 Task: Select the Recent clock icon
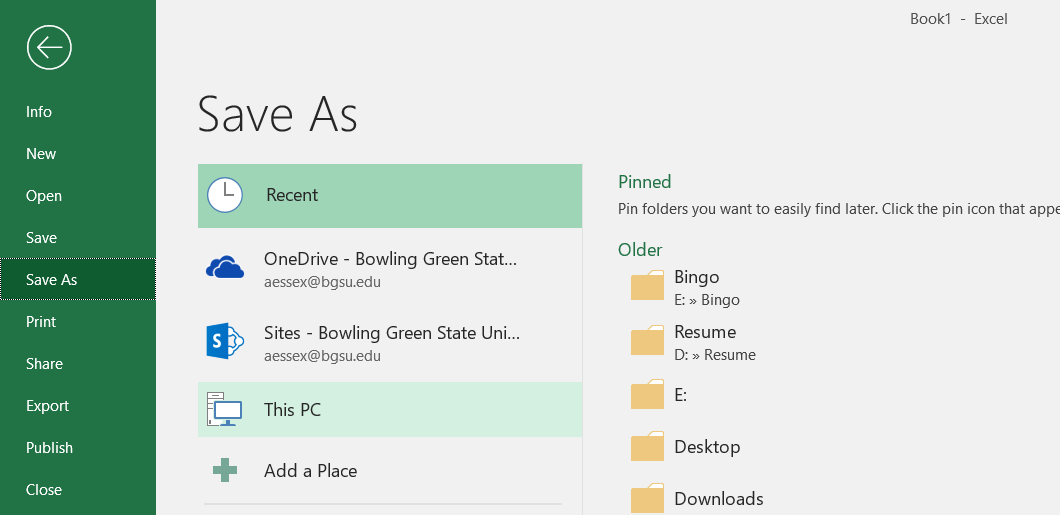click(x=225, y=195)
